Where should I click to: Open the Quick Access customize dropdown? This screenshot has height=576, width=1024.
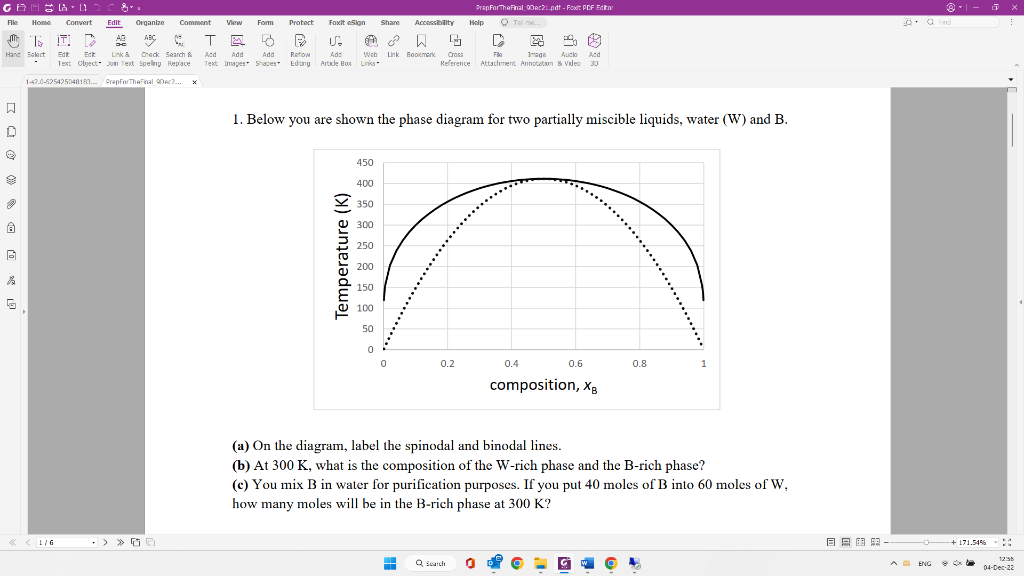tap(138, 8)
